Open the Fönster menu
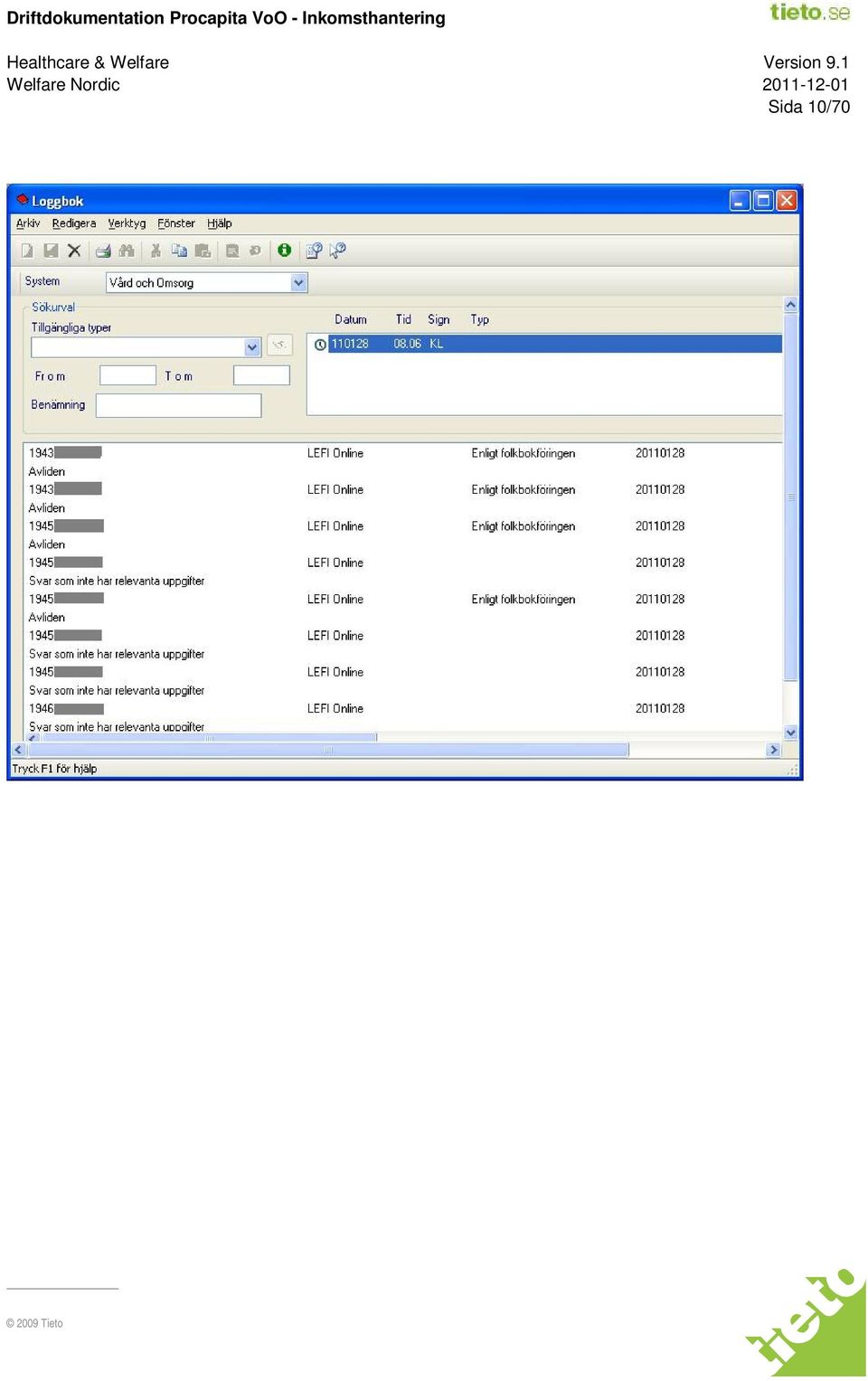Screen dimensions: 868x1381 [176, 223]
